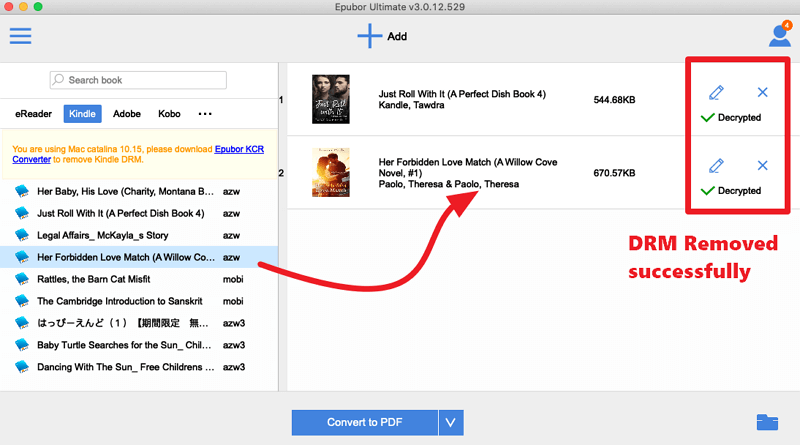800x445 pixels.
Task: Click the Add label text
Action: pos(397,36)
